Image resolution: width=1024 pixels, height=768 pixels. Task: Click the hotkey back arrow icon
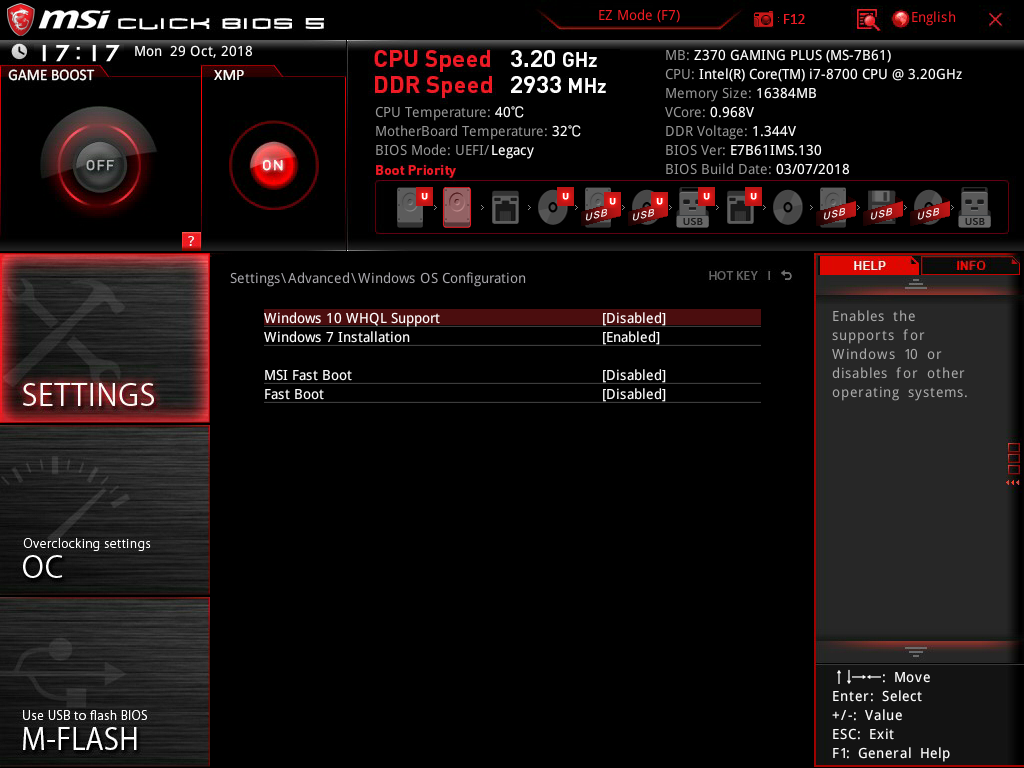click(x=786, y=276)
